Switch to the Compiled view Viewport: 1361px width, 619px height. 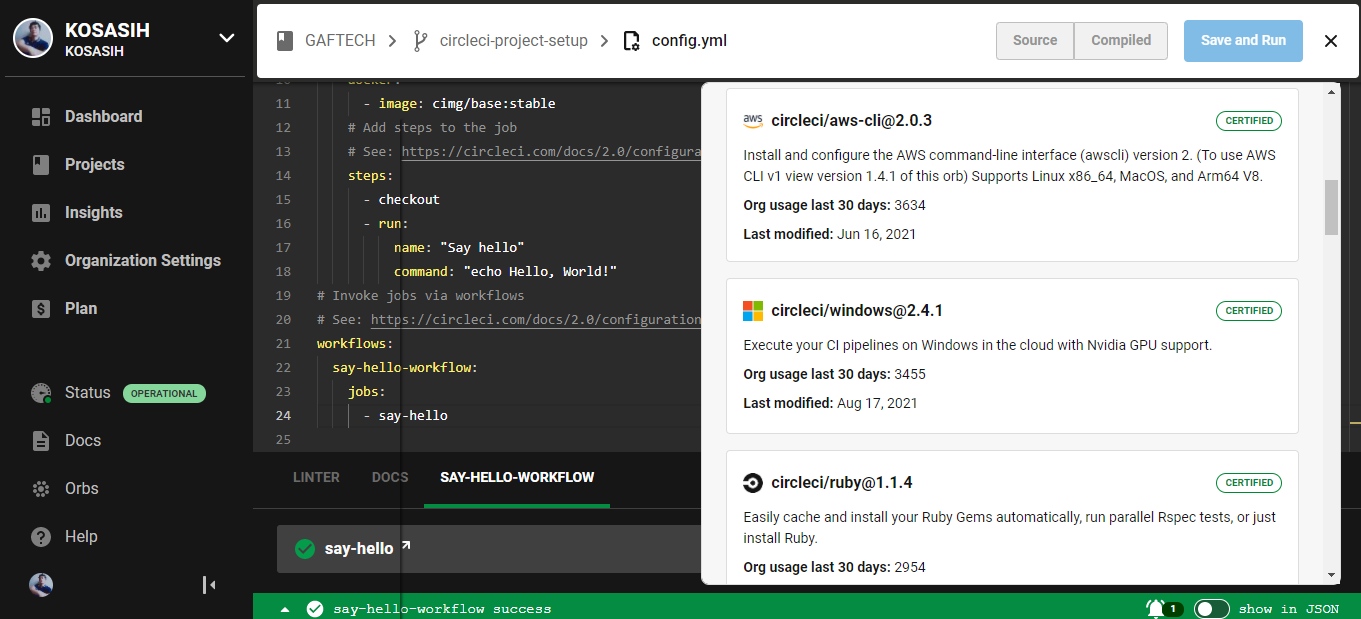pyautogui.click(x=1121, y=41)
